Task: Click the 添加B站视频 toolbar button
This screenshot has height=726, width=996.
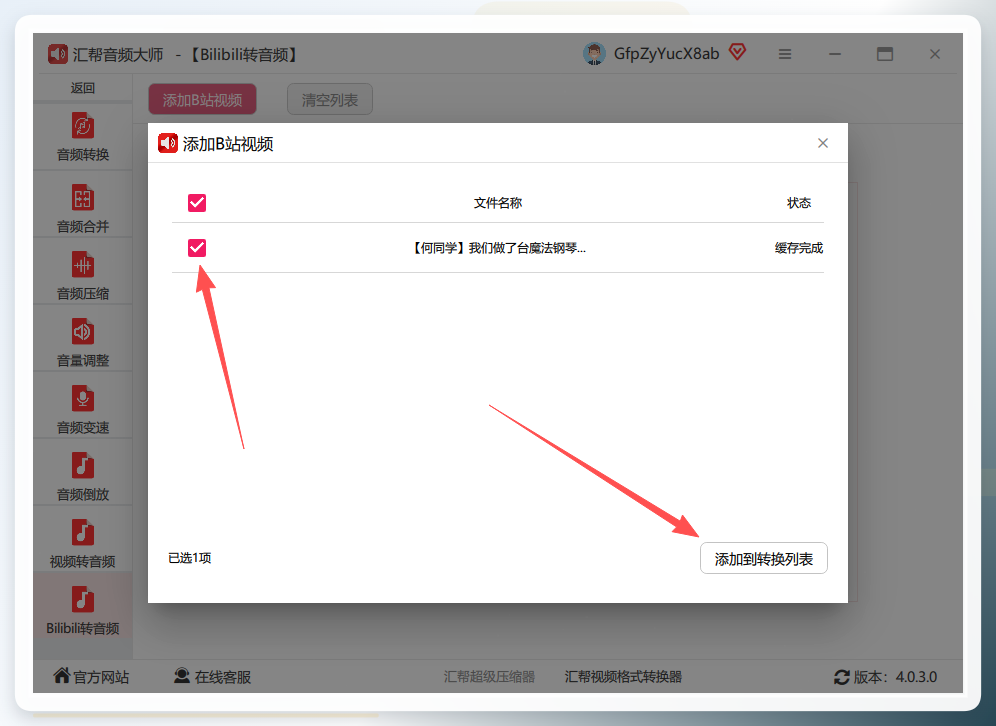Action: point(203,100)
